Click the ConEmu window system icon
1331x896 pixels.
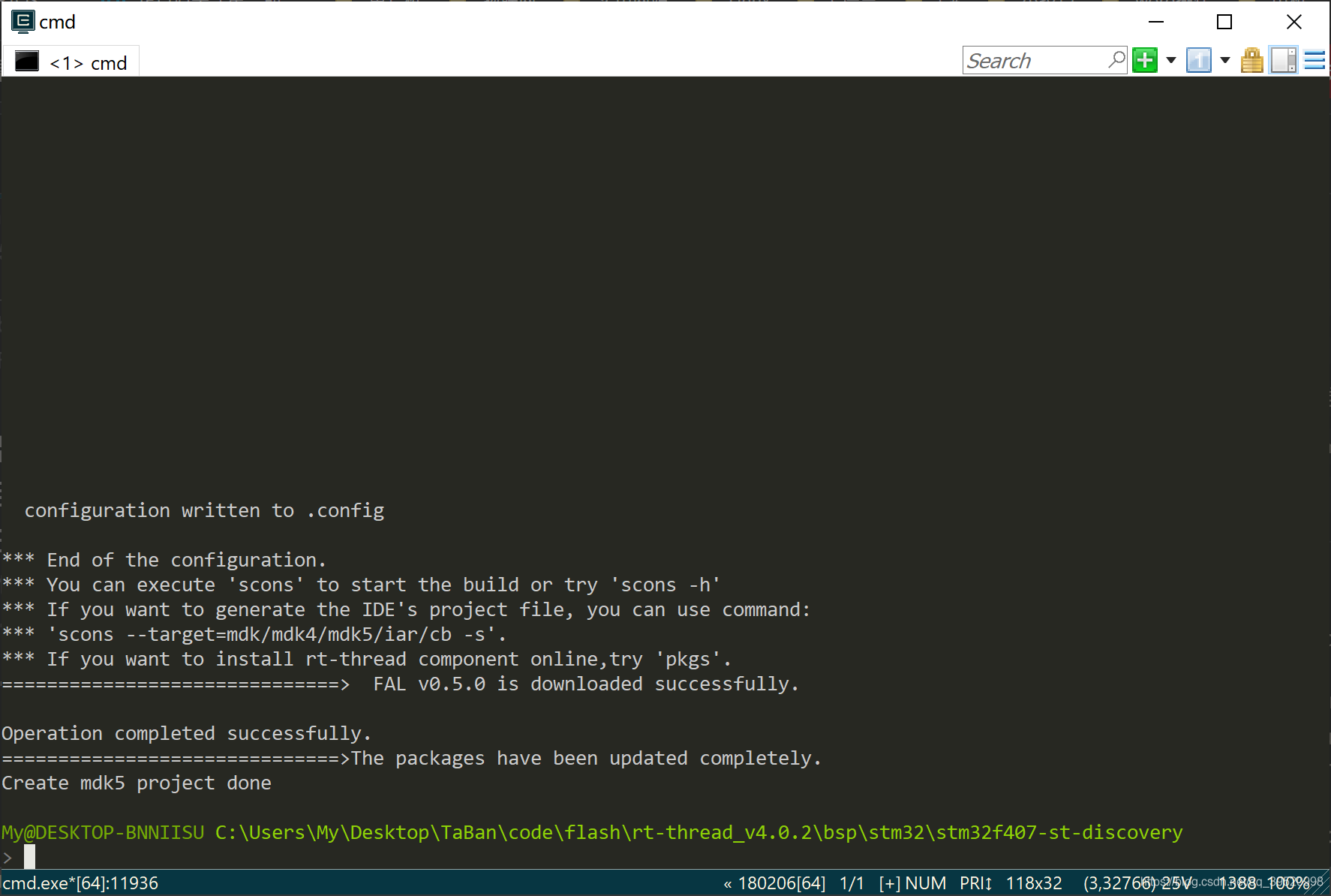click(x=23, y=22)
